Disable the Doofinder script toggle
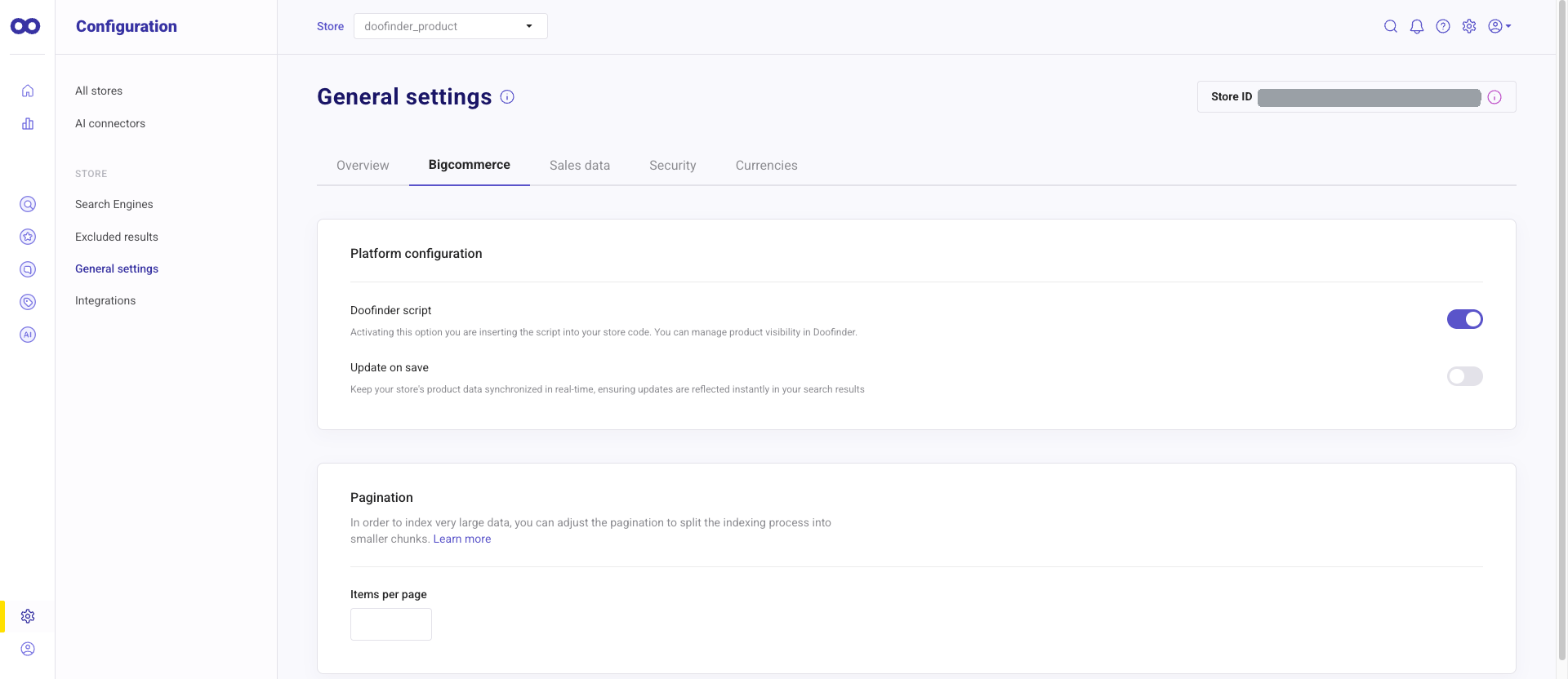 [1465, 319]
